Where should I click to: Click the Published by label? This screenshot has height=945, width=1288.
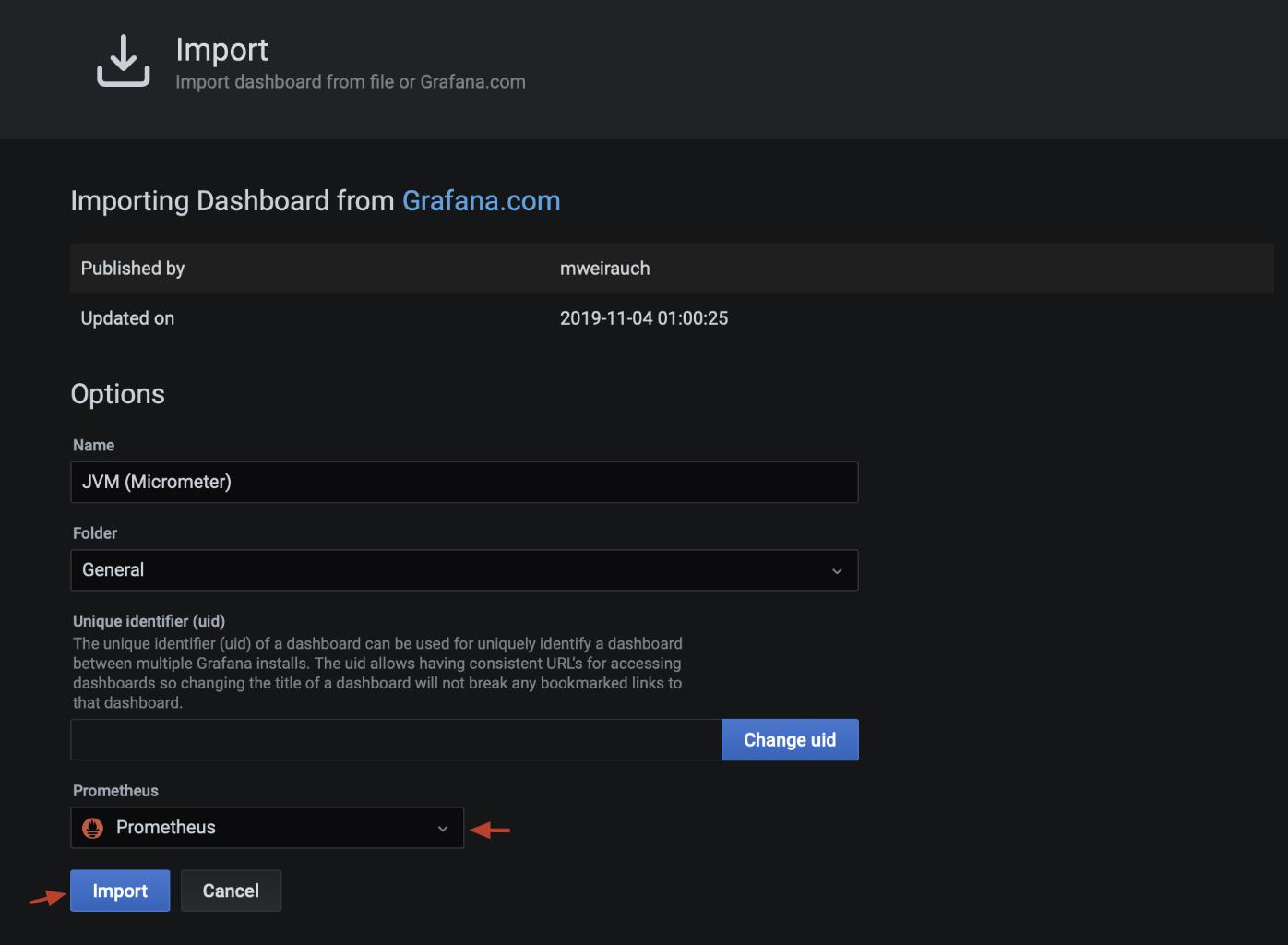(x=133, y=269)
